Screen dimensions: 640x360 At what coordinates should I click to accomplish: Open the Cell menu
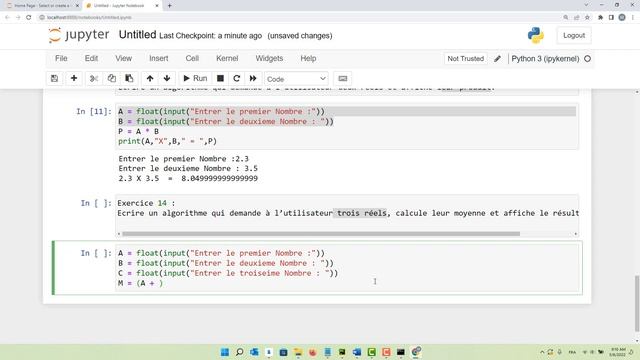point(192,58)
